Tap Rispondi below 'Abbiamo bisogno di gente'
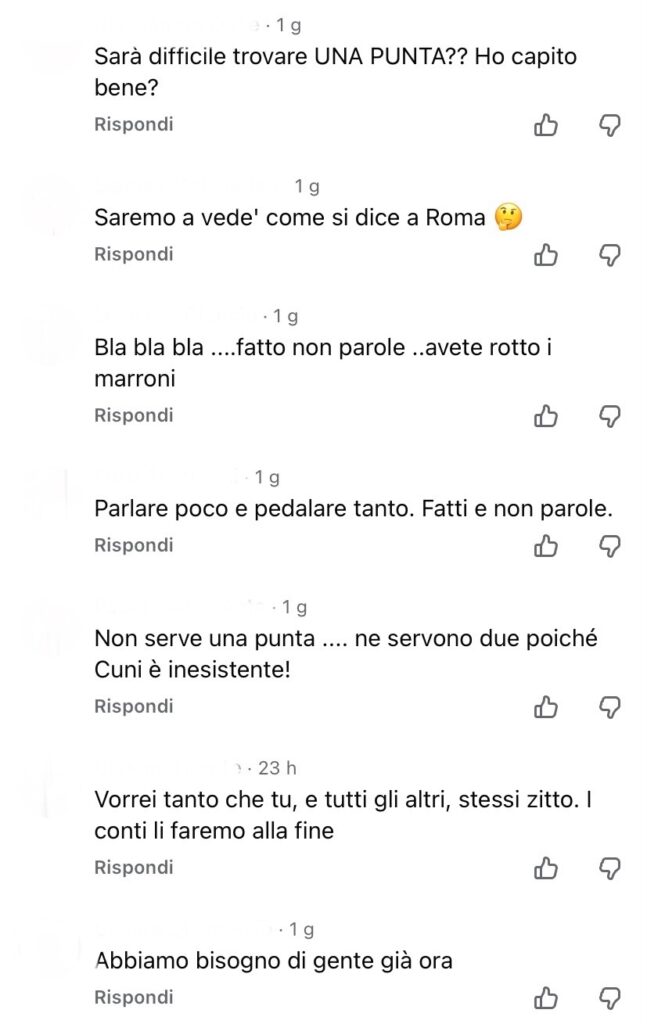647x1024 pixels. 134,997
